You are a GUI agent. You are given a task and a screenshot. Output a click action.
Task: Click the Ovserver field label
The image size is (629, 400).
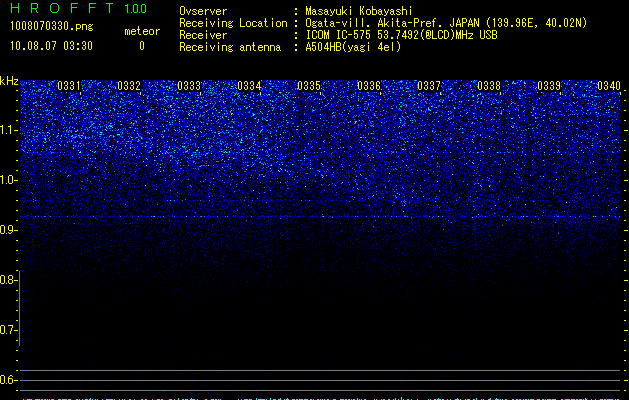[x=203, y=11]
